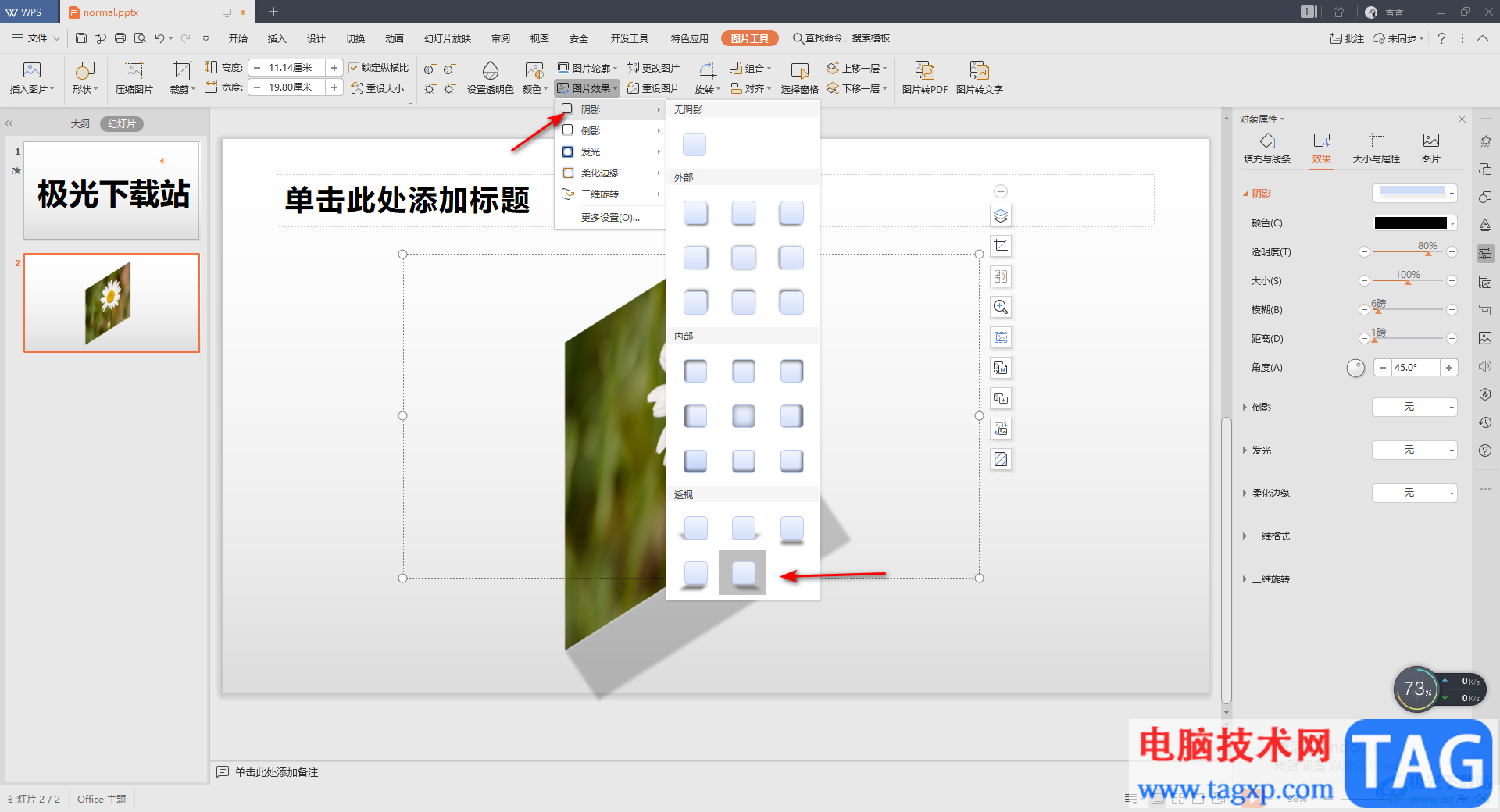
Task: Open the 组合 group dropdown
Action: [750, 68]
